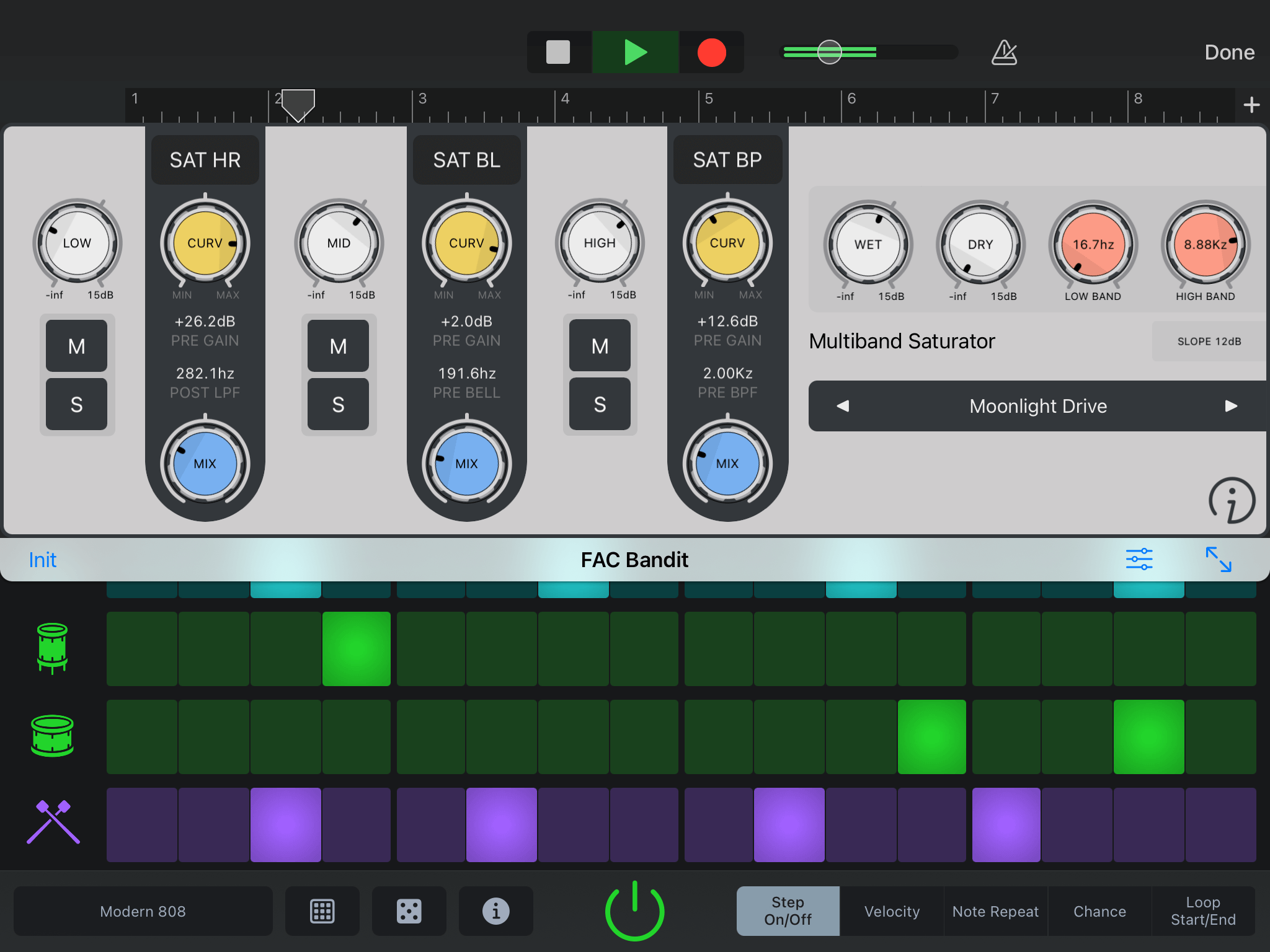The height and width of the screenshot is (952, 1270).
Task: Switch to the Chance tab
Action: 1099,911
